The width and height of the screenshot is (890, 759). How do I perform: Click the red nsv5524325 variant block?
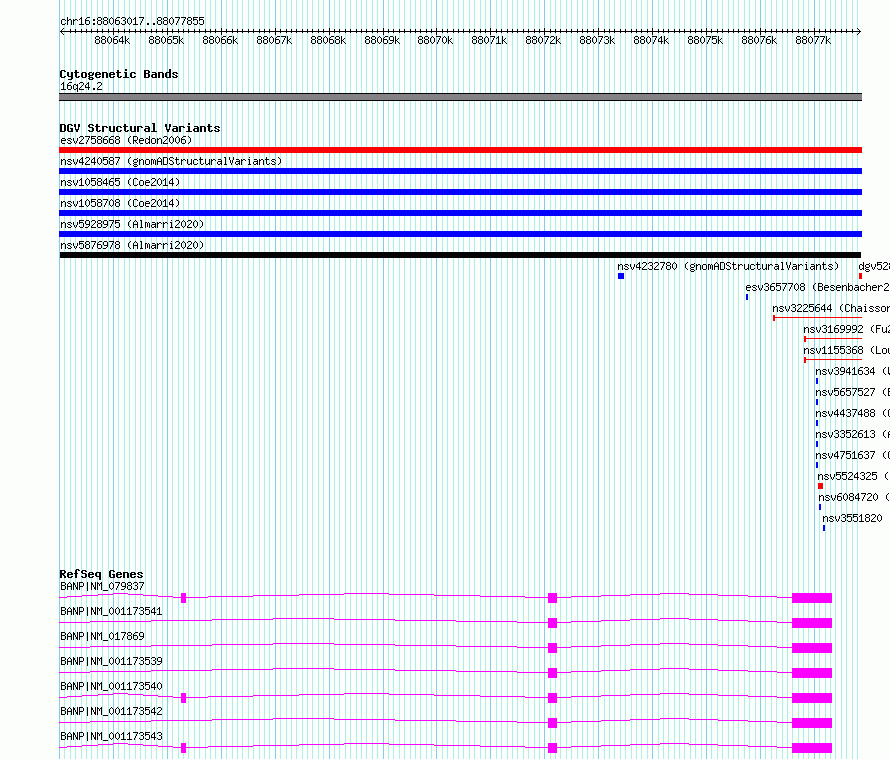point(820,486)
